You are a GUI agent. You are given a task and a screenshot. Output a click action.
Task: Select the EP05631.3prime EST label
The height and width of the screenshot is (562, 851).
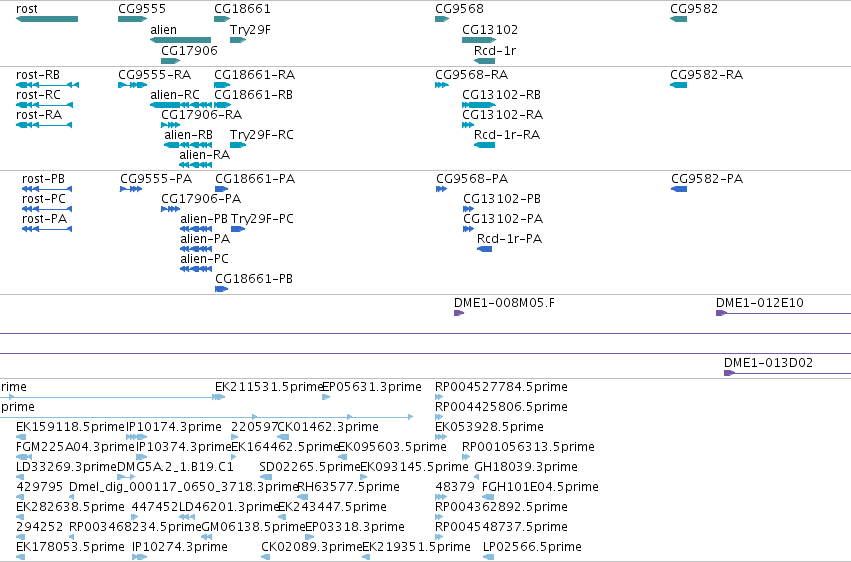tap(372, 387)
